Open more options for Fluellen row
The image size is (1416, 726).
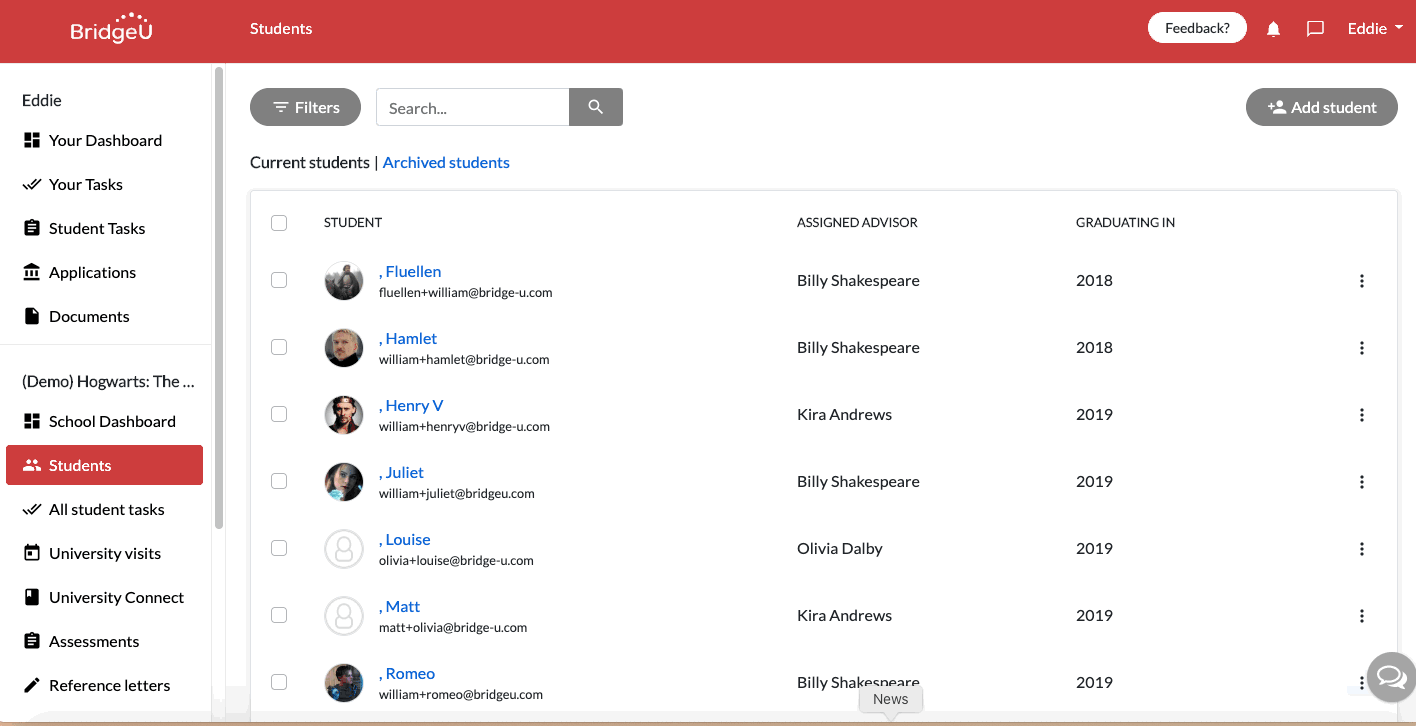(x=1361, y=281)
